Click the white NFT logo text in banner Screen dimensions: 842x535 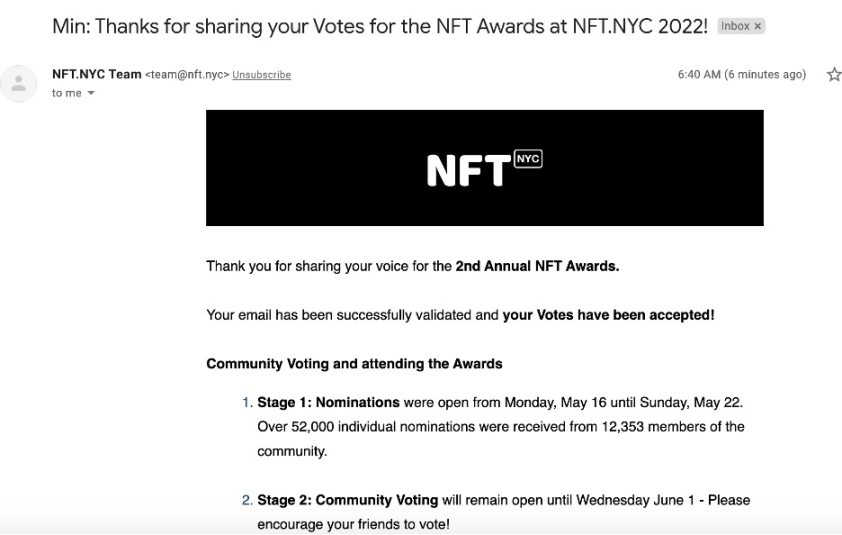(468, 170)
